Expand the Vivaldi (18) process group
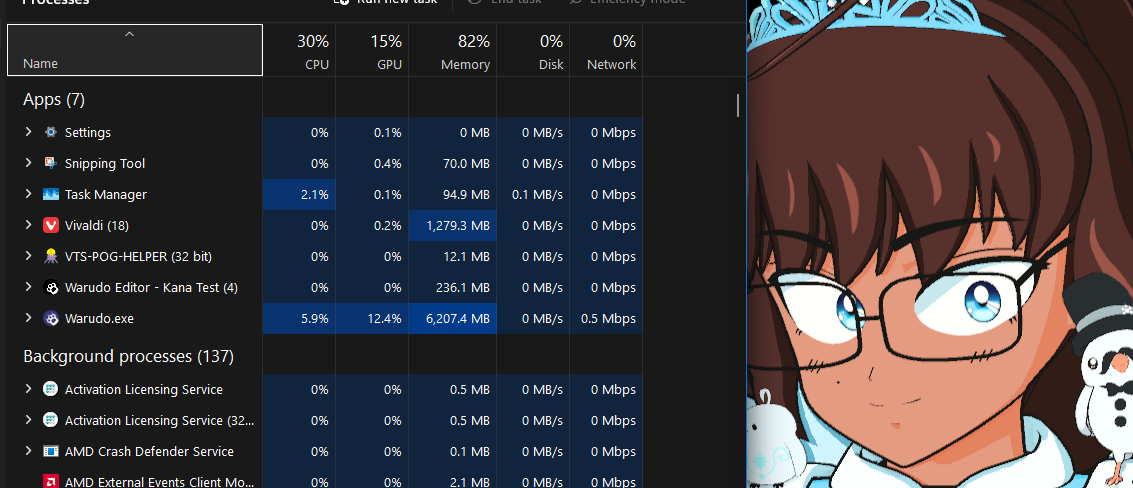Image resolution: width=1133 pixels, height=488 pixels. pyautogui.click(x=28, y=226)
